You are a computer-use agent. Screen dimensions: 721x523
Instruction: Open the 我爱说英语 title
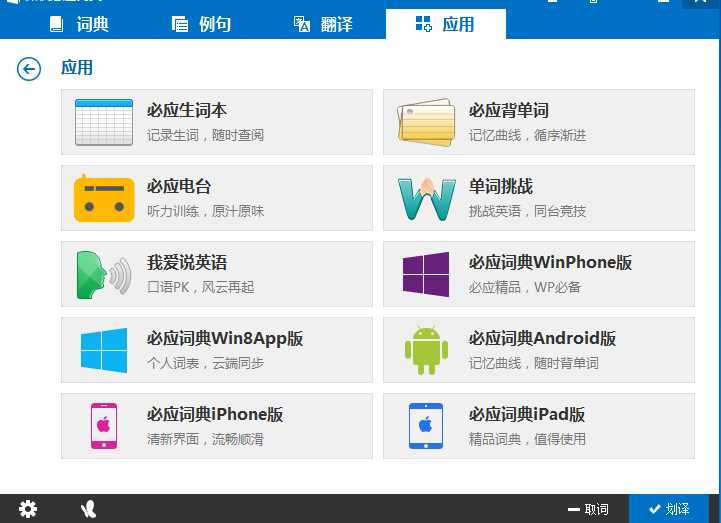(187, 263)
